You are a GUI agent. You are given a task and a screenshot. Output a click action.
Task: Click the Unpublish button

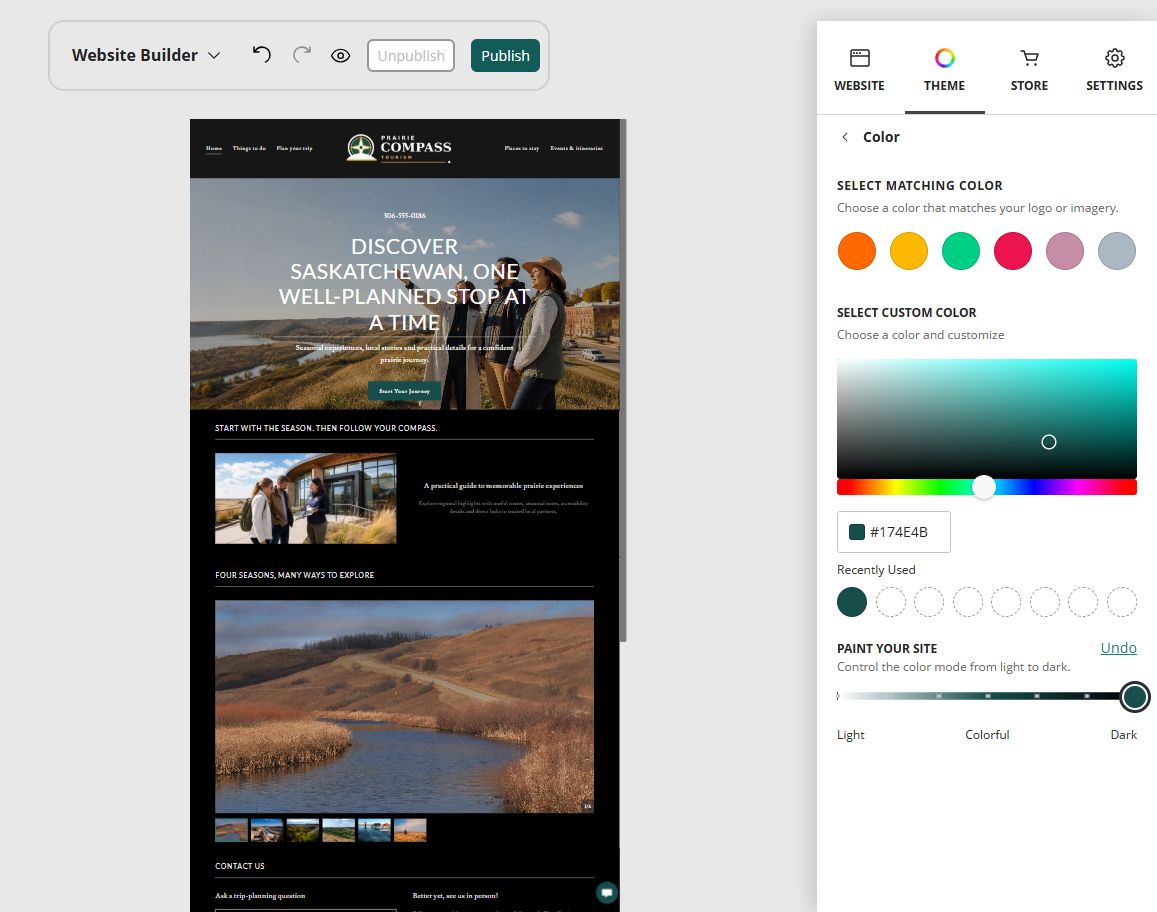(411, 55)
